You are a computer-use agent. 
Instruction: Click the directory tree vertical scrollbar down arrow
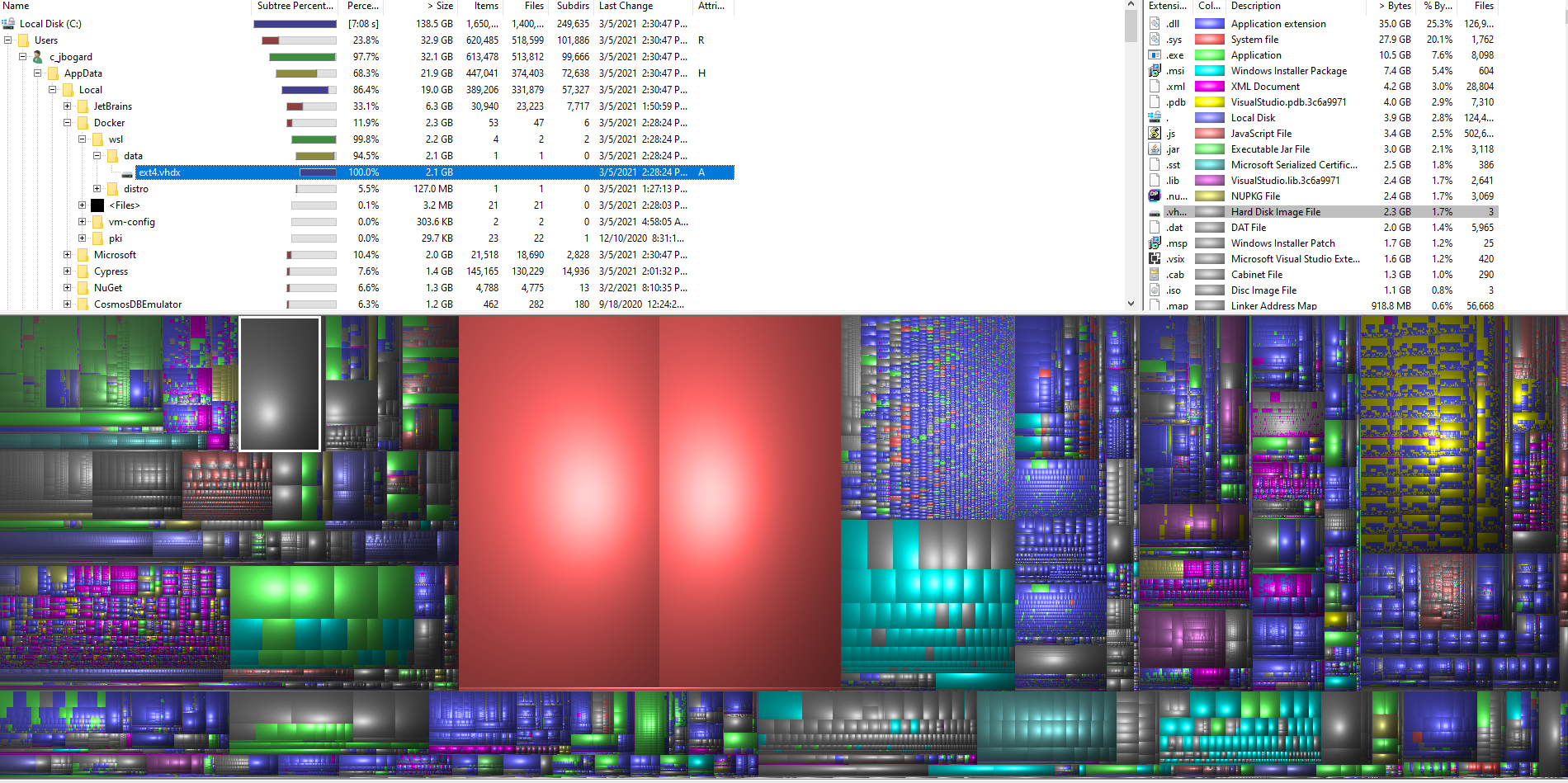click(x=1131, y=304)
